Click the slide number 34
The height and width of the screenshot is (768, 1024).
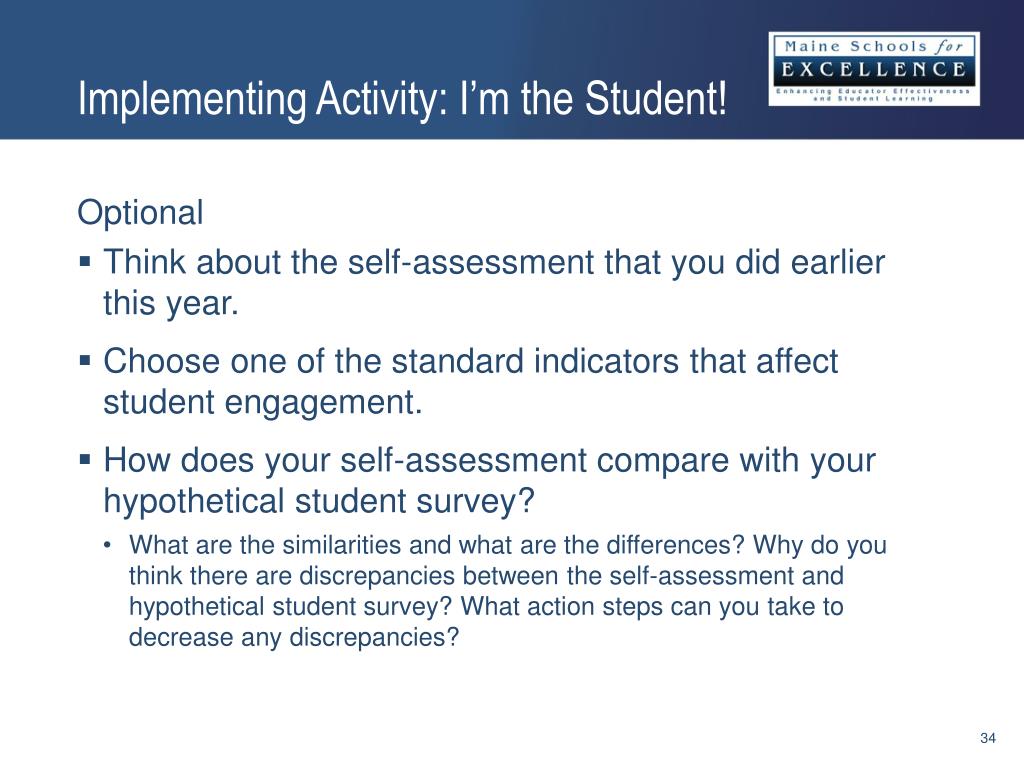coord(988,738)
